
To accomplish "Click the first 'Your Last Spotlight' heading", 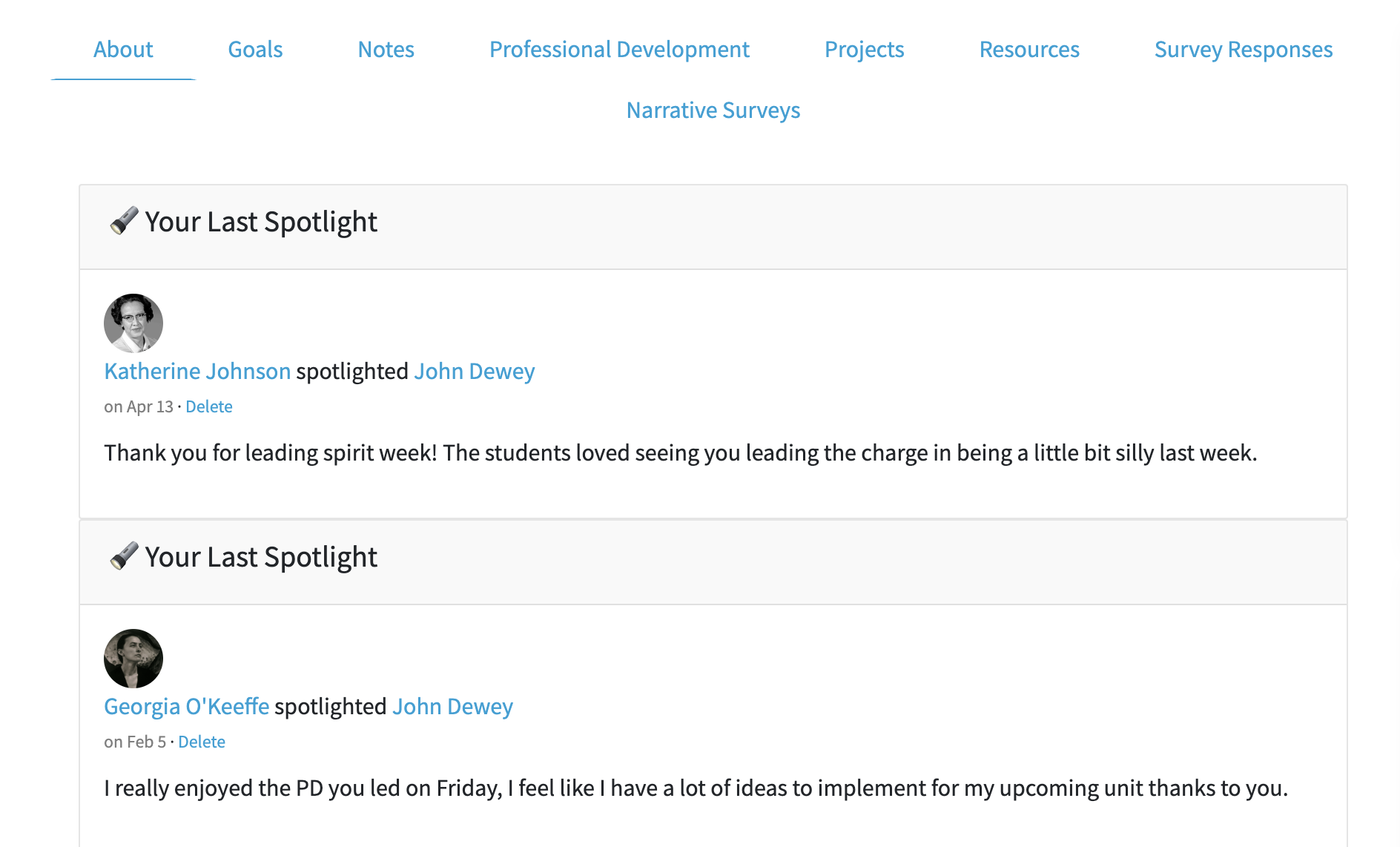I will [x=261, y=222].
